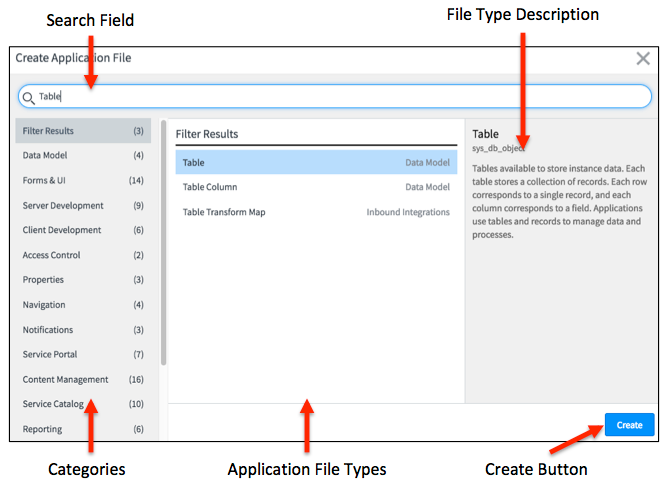Image resolution: width=664 pixels, height=490 pixels.
Task: Click the Create Application File dialog title
Action: (x=73, y=58)
